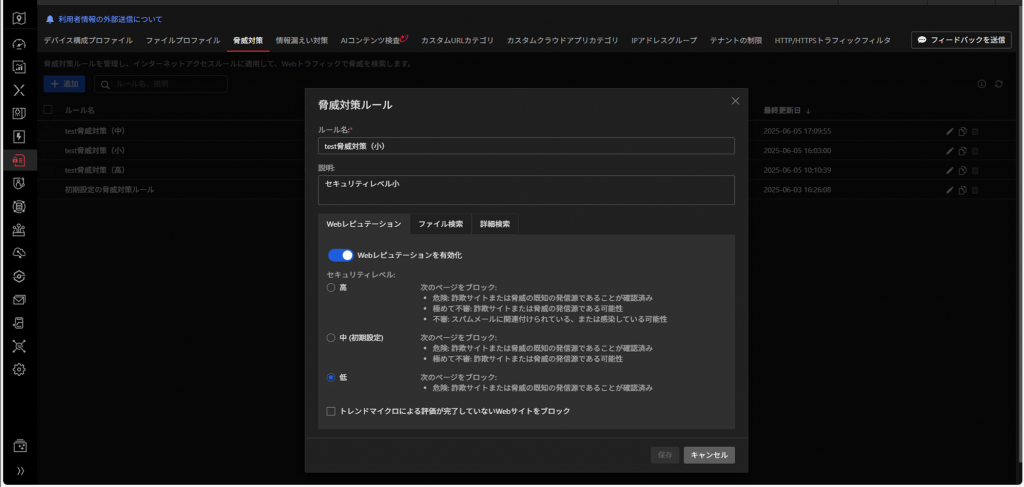Check the トレンドマイクロ unrated websites block checkbox
Viewport: 1024px width, 487px height.
[x=332, y=411]
